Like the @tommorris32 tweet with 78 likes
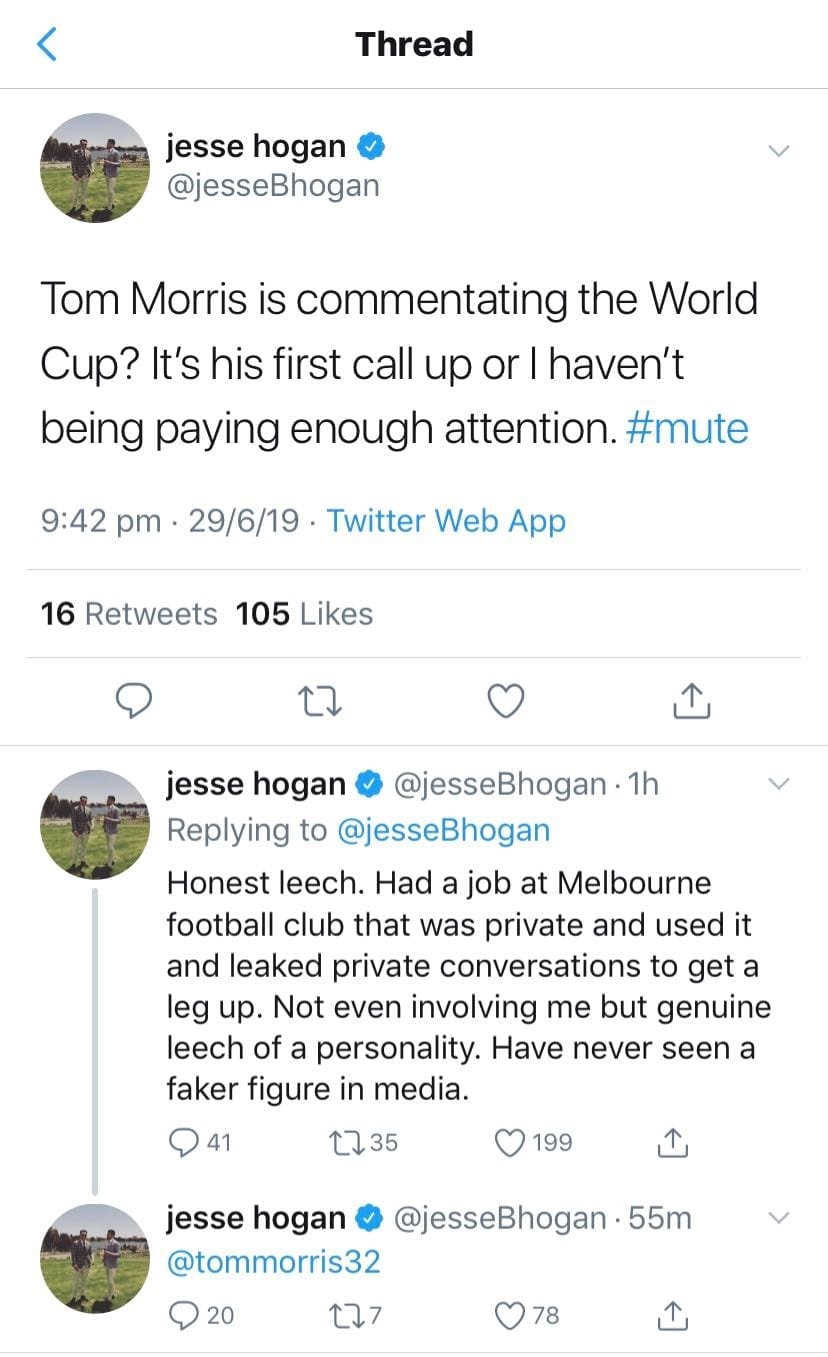This screenshot has width=828, height=1357. (512, 1315)
